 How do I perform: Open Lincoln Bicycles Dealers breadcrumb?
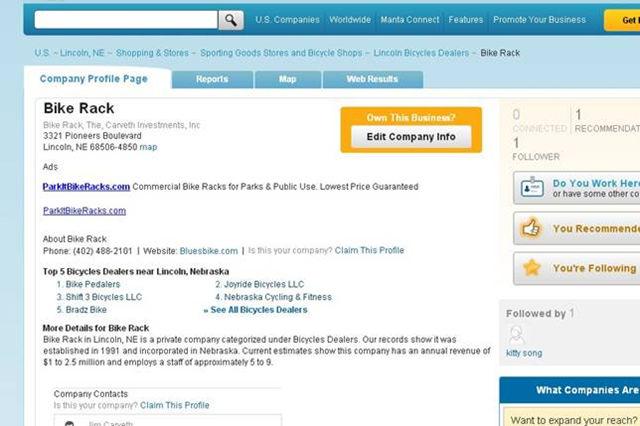421,53
